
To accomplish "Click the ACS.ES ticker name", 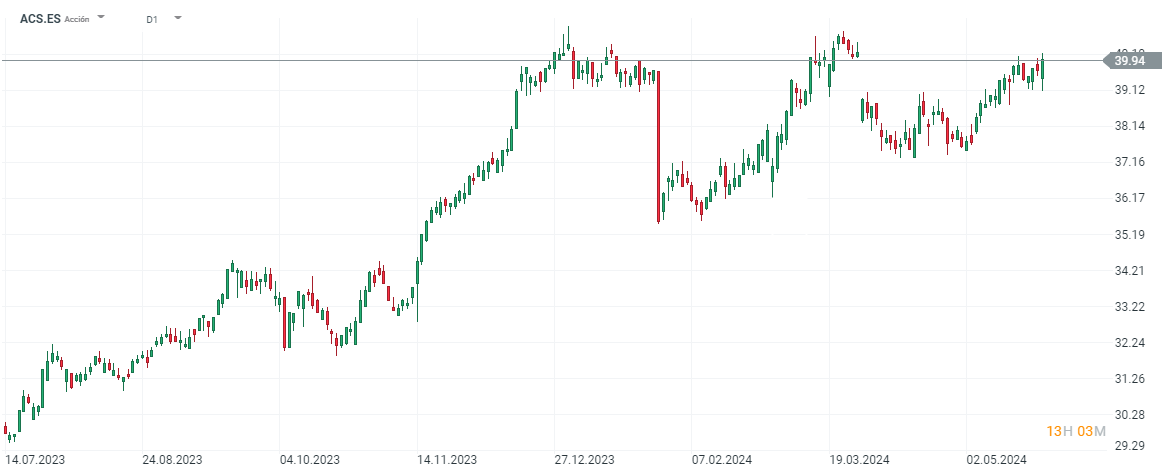I will (x=40, y=19).
